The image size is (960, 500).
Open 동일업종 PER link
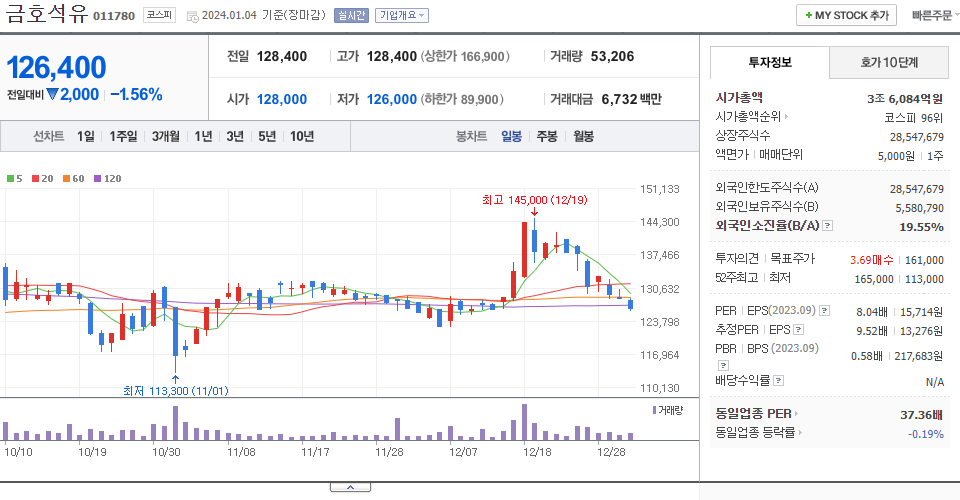tap(757, 414)
